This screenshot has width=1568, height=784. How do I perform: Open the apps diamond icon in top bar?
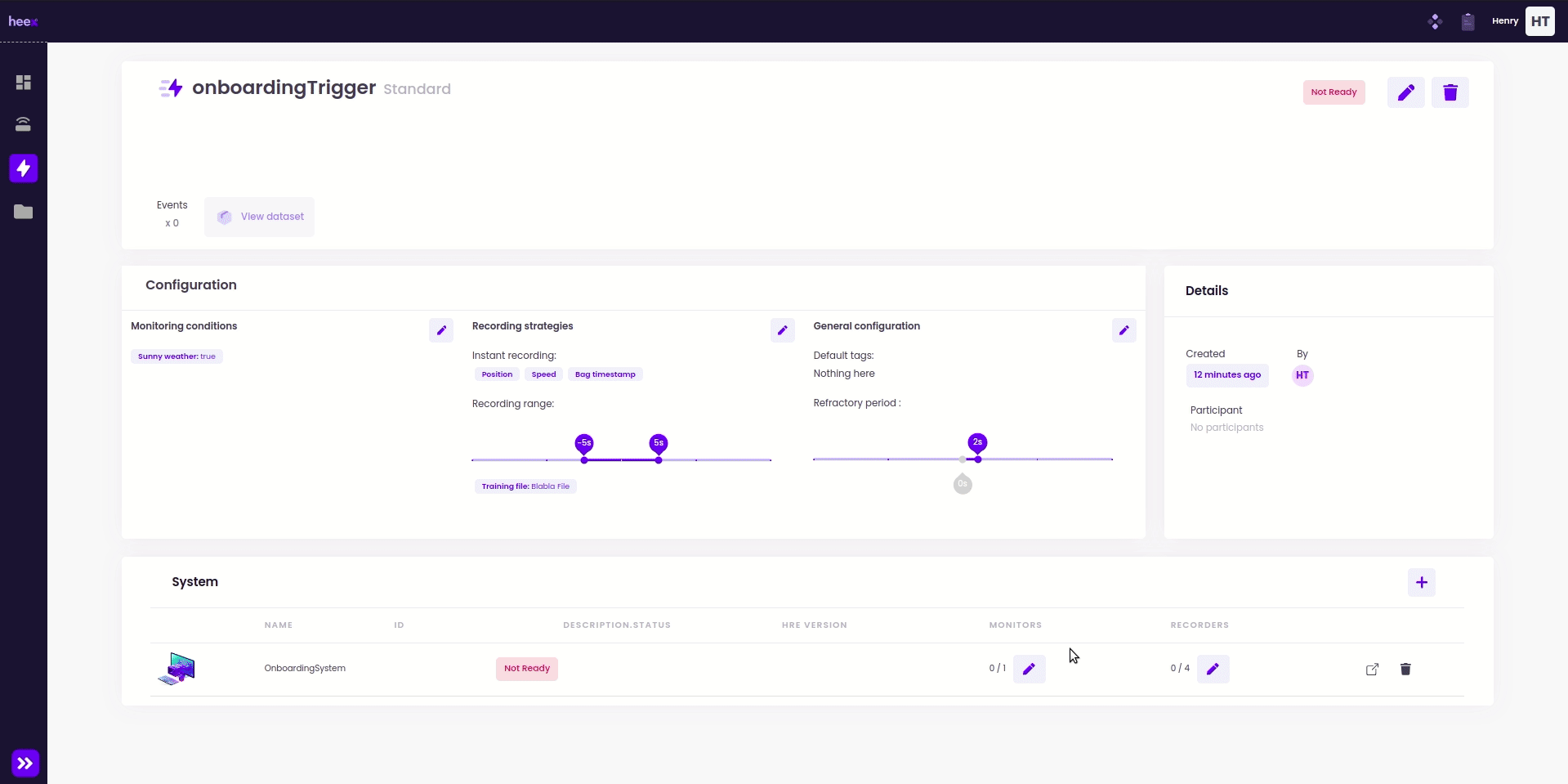1435,21
